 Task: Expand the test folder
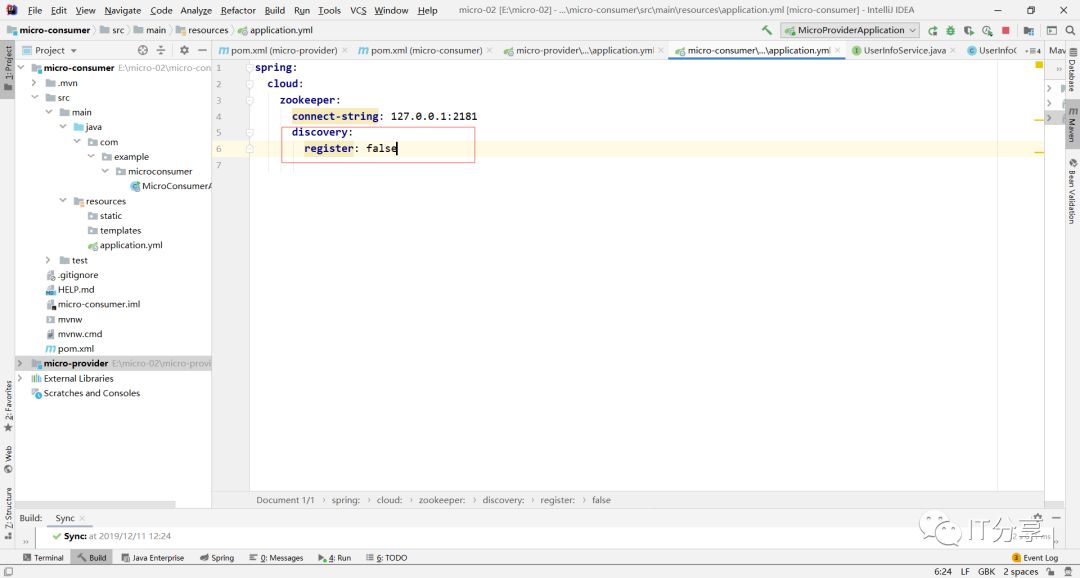[x=48, y=260]
